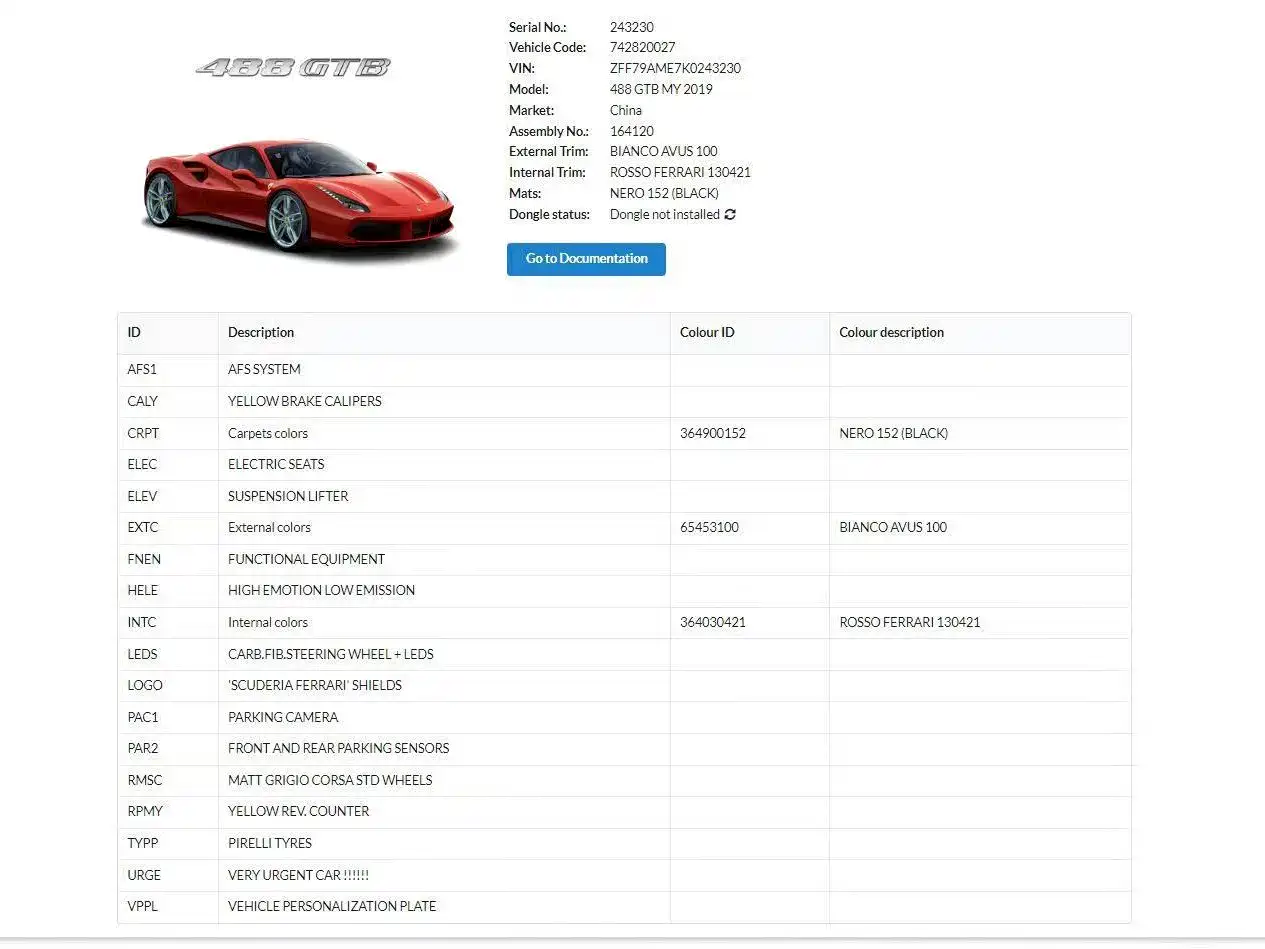Select SUSPENSION LIFTER description
The width and height of the screenshot is (1265, 949).
[x=288, y=497]
